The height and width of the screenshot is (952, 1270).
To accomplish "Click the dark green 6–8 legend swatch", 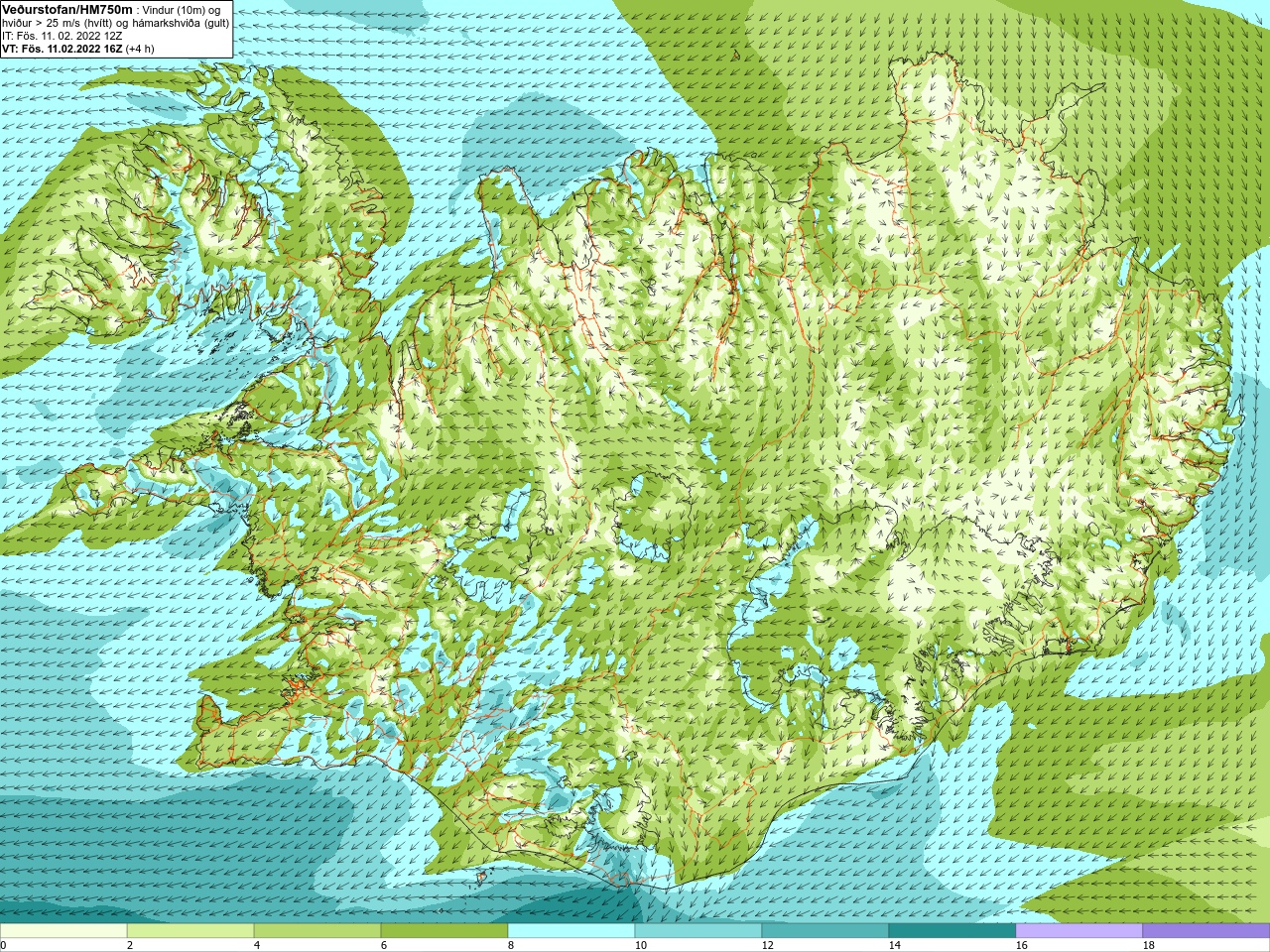I will 444,931.
